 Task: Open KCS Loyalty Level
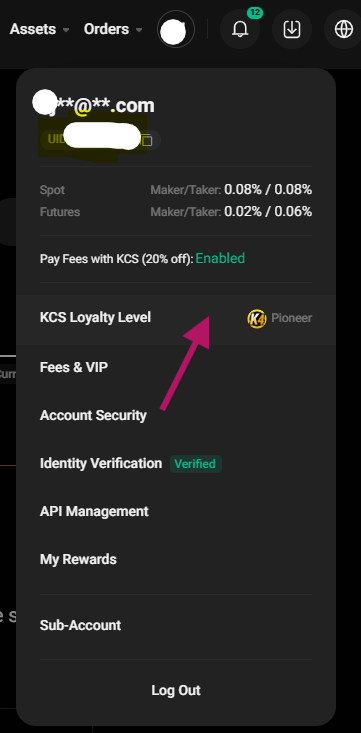tap(176, 318)
